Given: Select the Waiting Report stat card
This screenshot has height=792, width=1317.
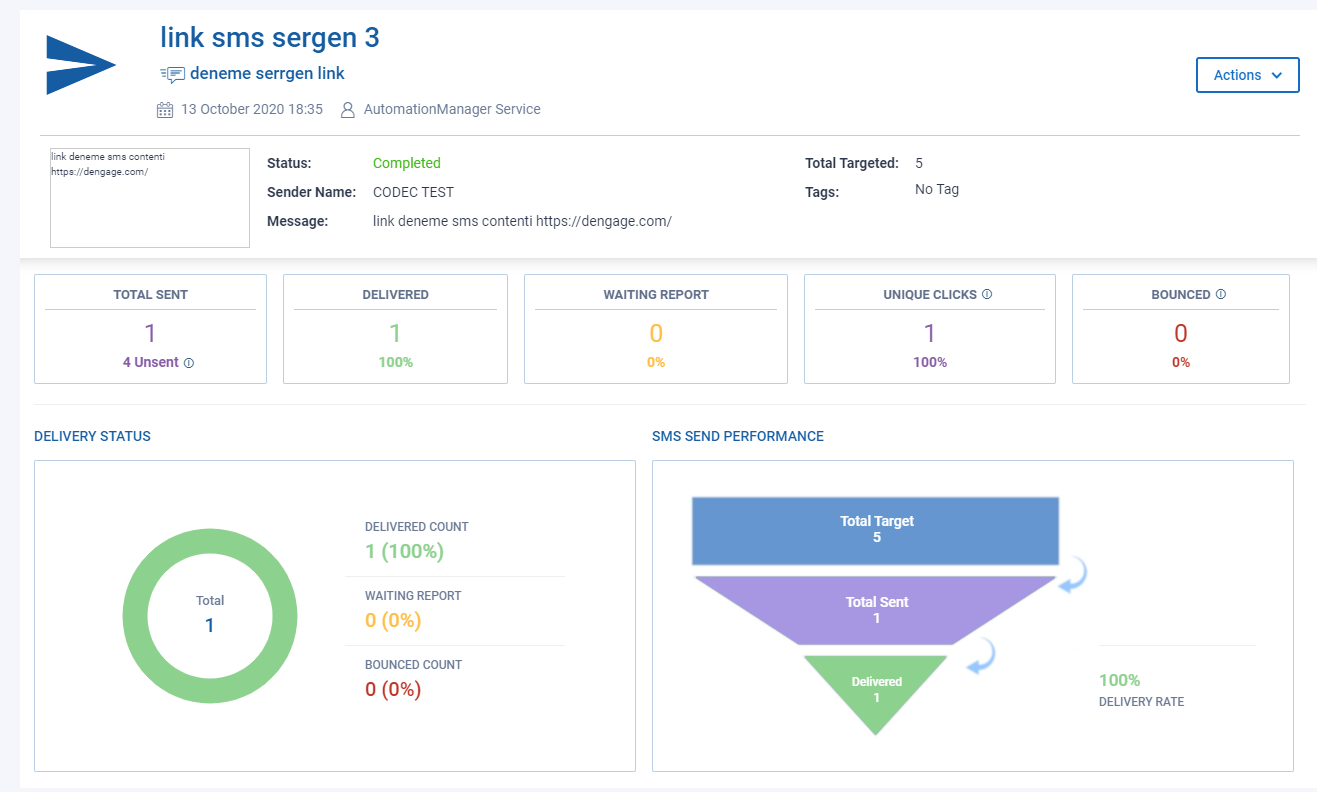Looking at the screenshot, I should 656,329.
